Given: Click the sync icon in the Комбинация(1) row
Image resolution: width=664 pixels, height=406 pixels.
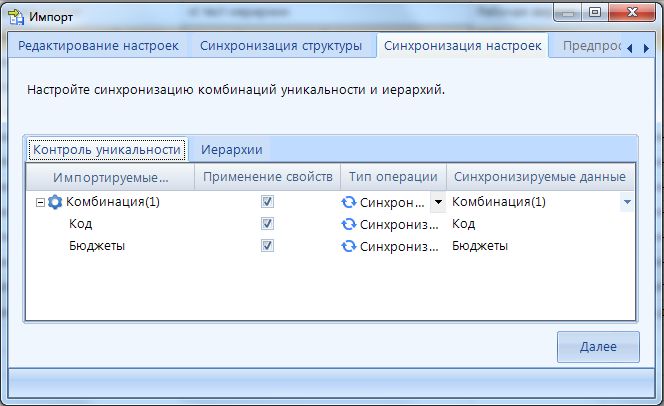Looking at the screenshot, I should [x=349, y=202].
